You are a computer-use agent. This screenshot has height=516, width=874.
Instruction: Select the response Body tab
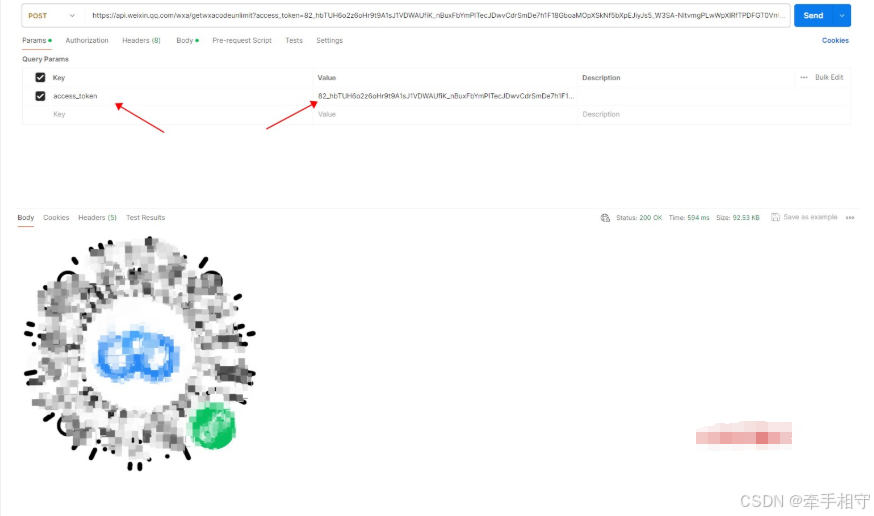pyautogui.click(x=26, y=218)
